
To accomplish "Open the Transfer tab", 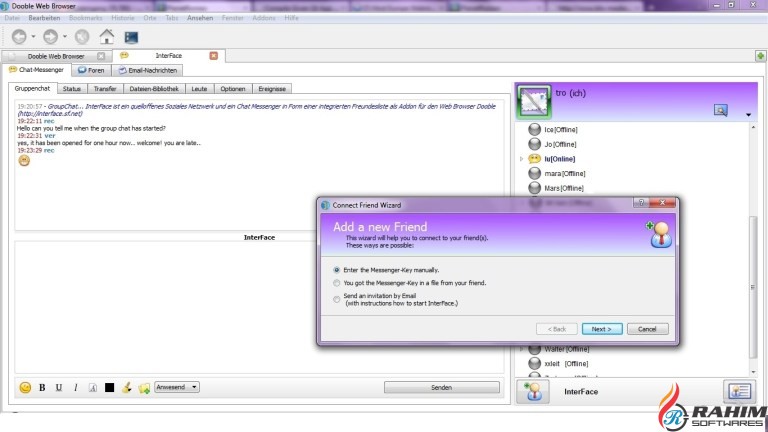I will [105, 89].
